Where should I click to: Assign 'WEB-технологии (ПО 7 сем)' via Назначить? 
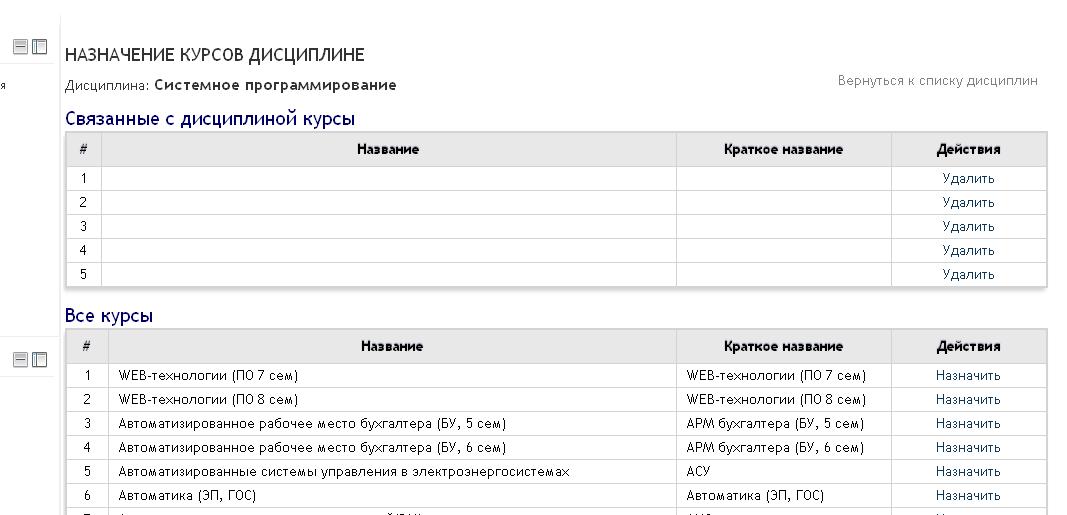pyautogui.click(x=968, y=375)
